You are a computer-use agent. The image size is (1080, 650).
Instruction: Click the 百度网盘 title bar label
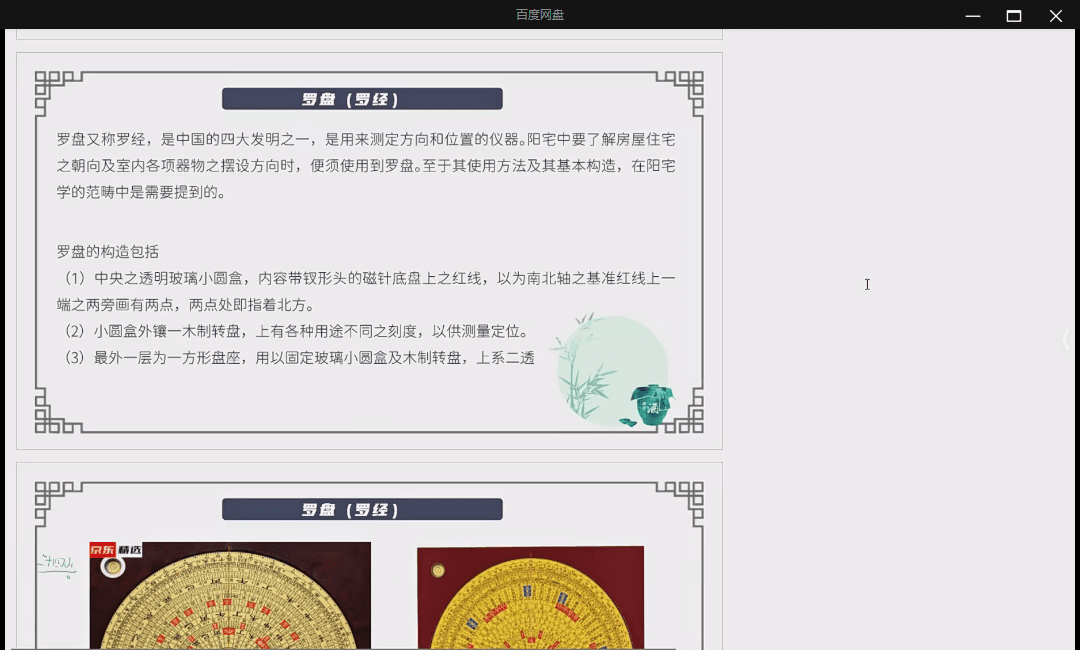point(539,15)
